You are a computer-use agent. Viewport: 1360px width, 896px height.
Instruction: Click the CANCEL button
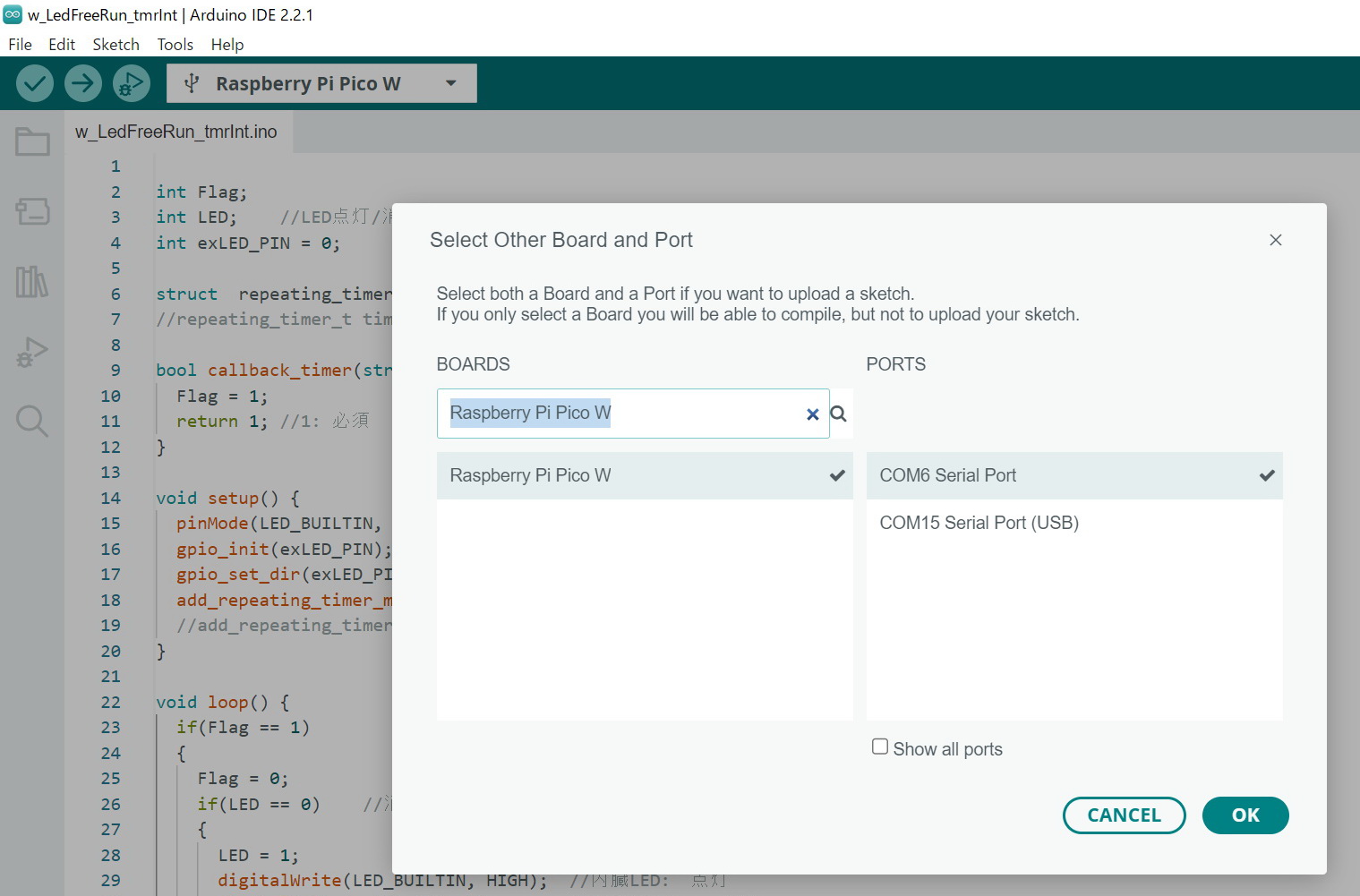(1124, 815)
